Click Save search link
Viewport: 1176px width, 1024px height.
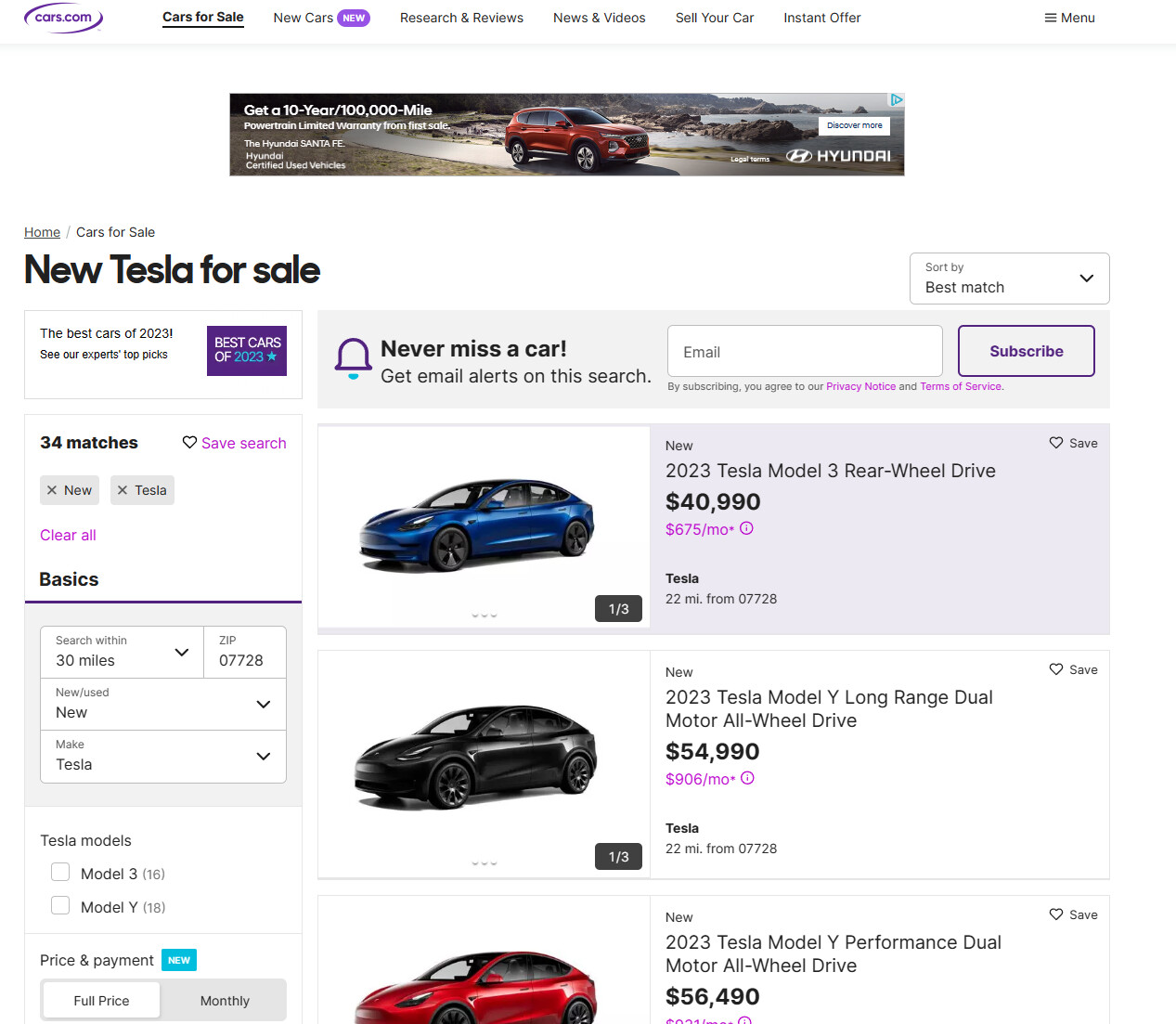[x=244, y=443]
